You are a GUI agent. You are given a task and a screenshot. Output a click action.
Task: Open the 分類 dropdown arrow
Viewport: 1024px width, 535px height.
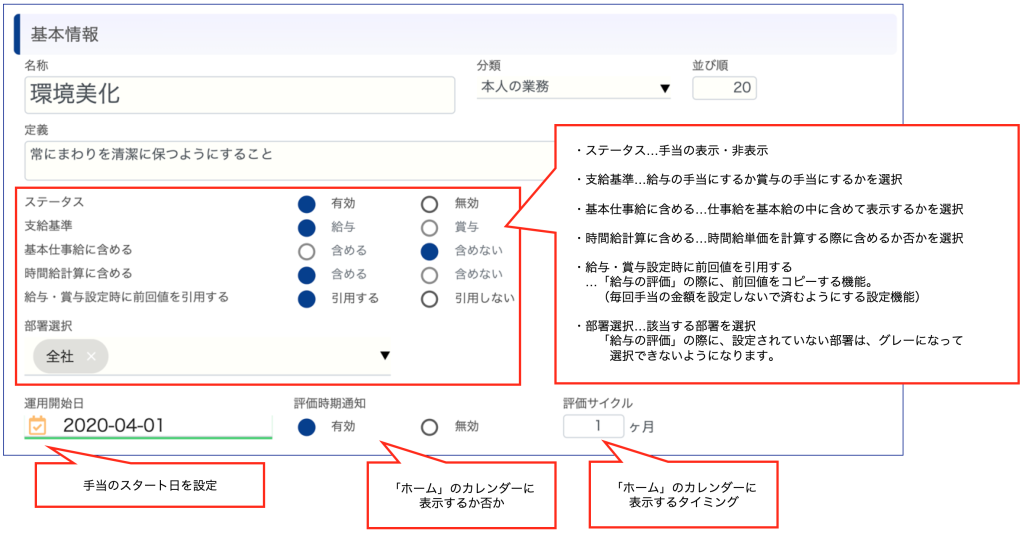click(665, 89)
